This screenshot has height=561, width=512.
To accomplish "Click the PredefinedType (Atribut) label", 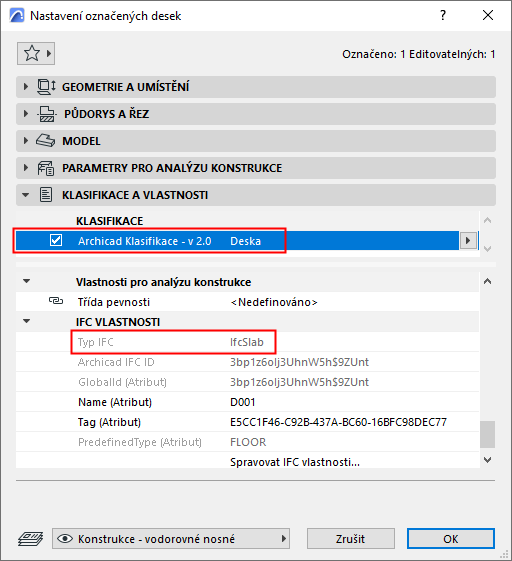I will pos(140,442).
